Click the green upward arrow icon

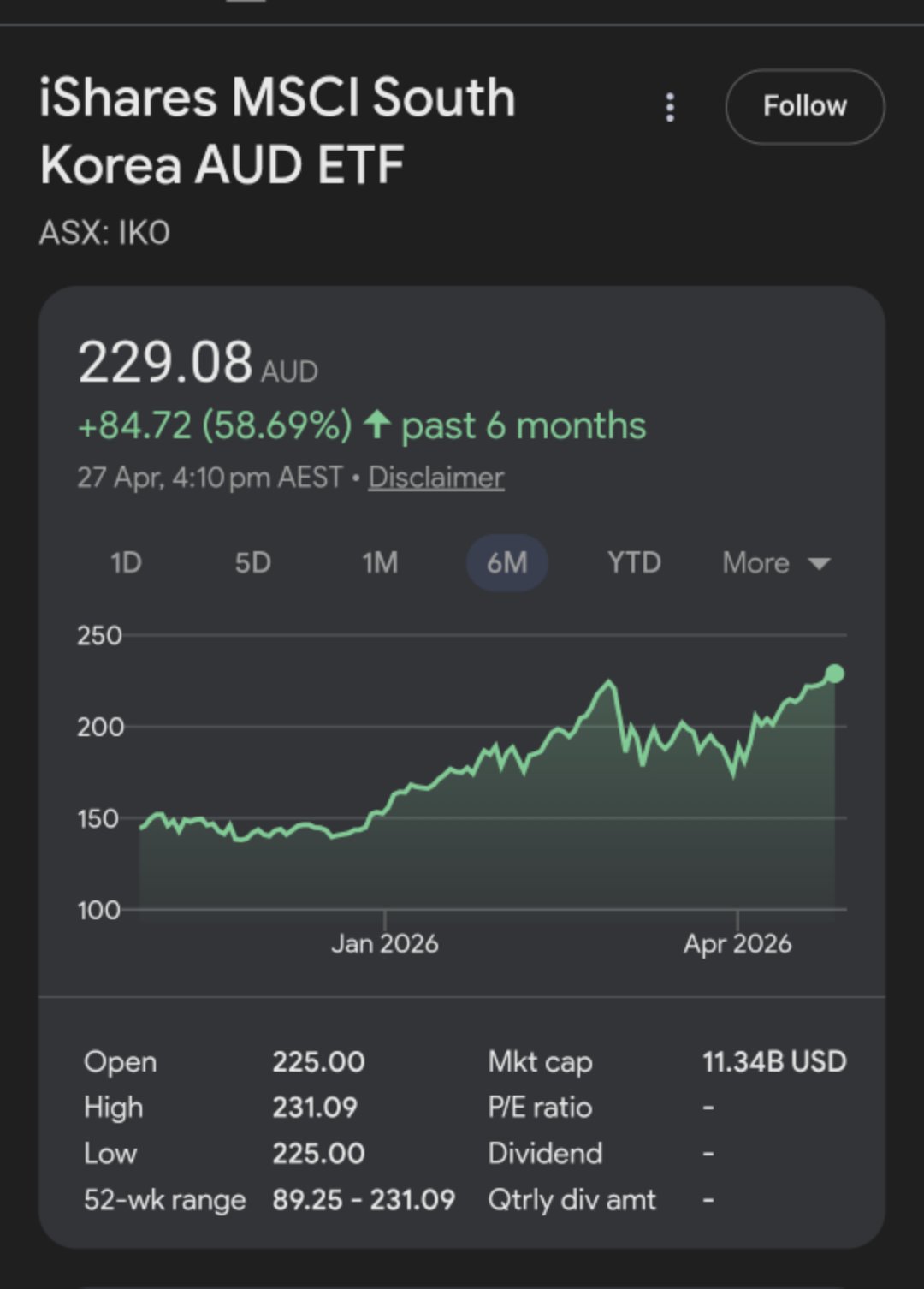[x=376, y=425]
